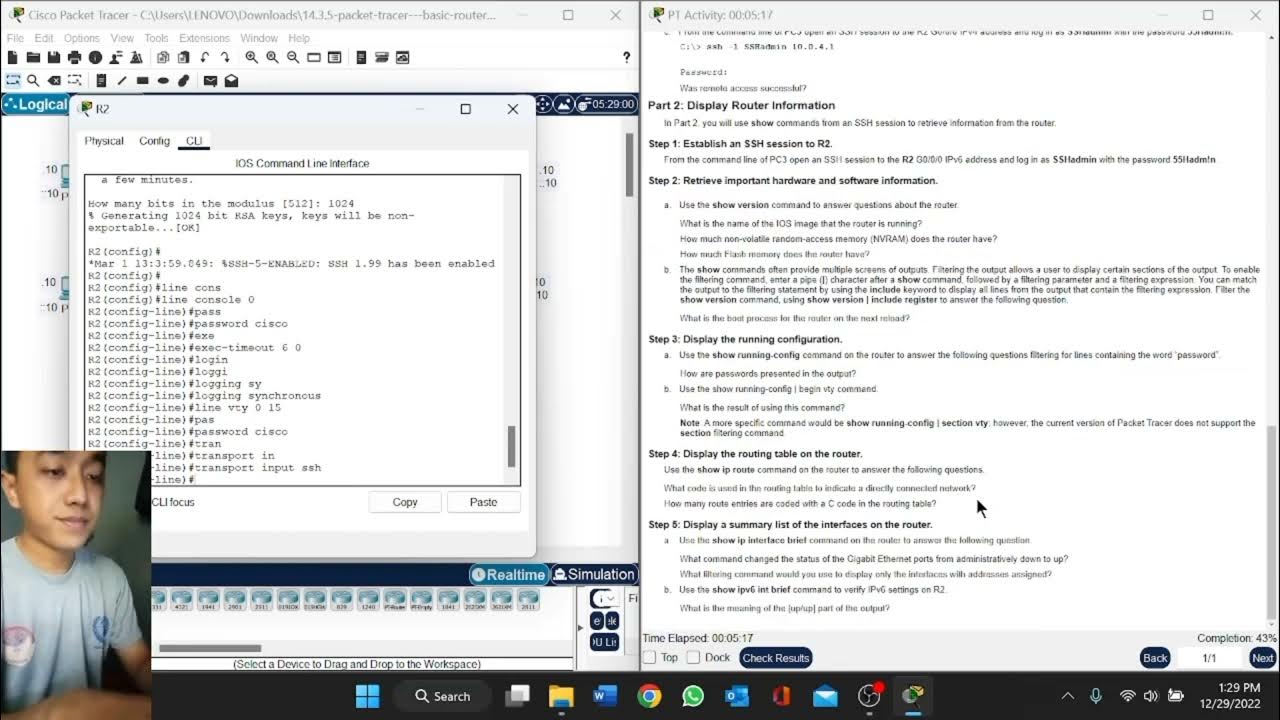
Task: Select the Add Simple PDU envelope icon
Action: [x=209, y=81]
